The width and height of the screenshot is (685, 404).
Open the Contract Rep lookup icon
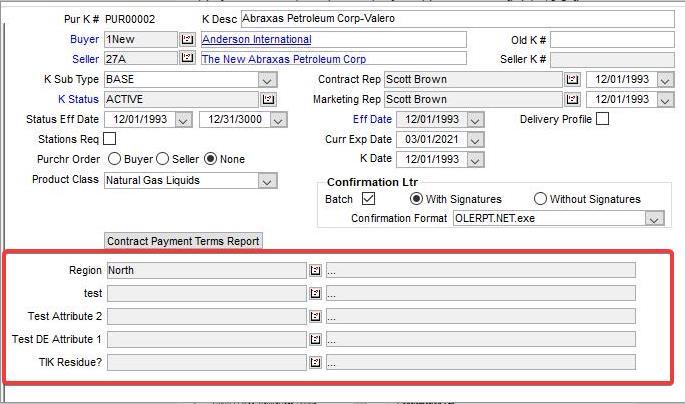[572, 80]
